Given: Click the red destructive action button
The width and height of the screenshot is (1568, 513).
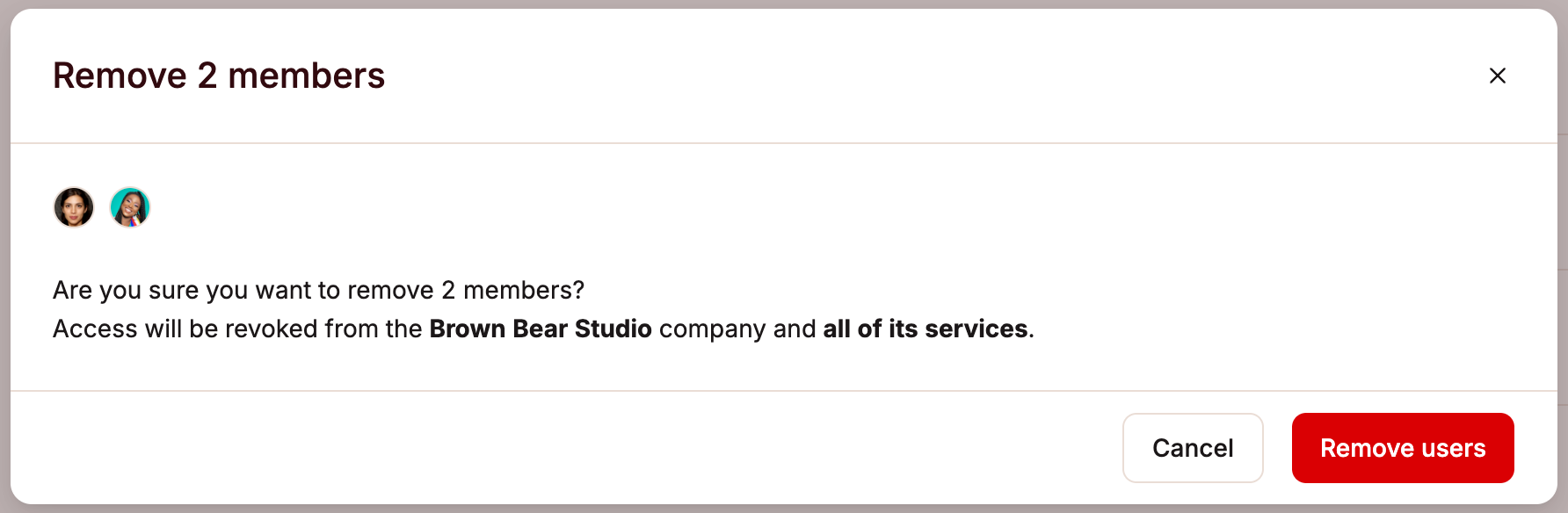Looking at the screenshot, I should 1403,448.
